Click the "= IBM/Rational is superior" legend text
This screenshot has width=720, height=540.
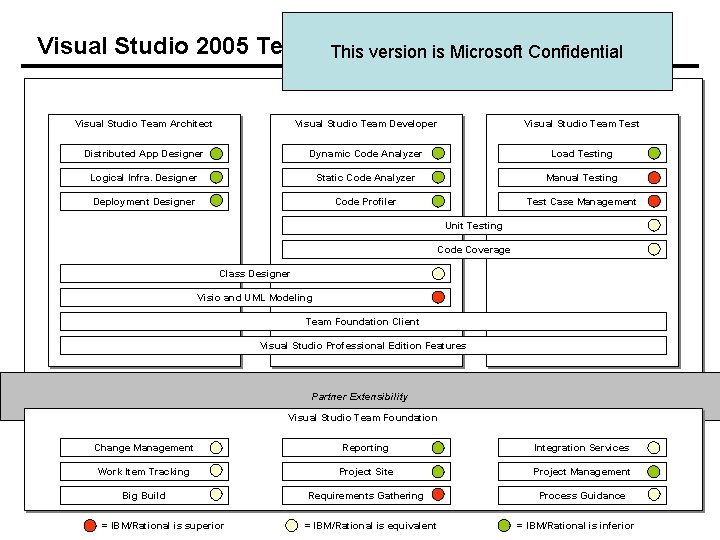tap(162, 526)
